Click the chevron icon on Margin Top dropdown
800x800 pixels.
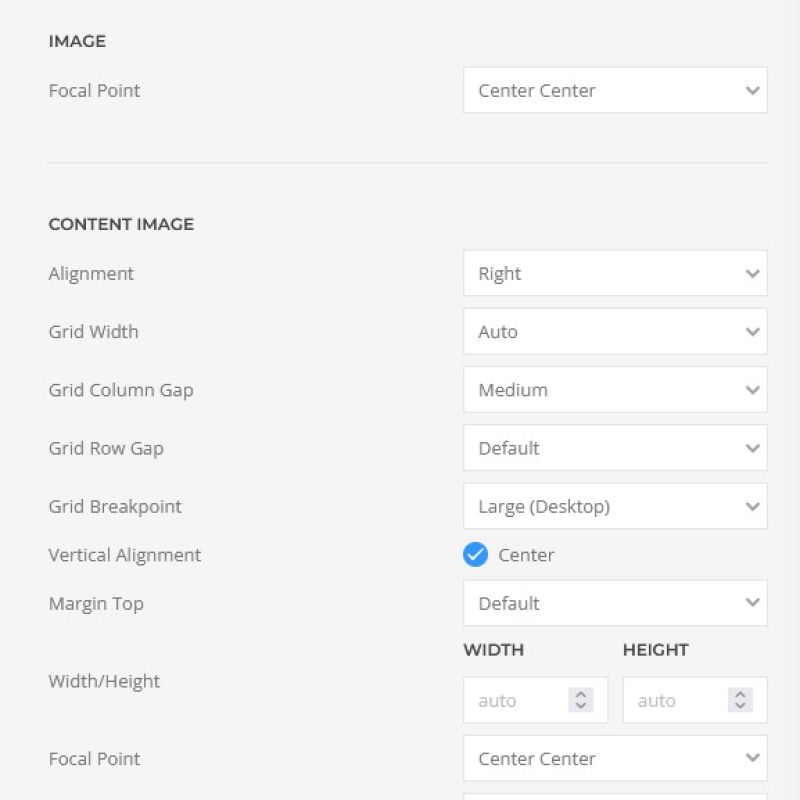point(753,603)
